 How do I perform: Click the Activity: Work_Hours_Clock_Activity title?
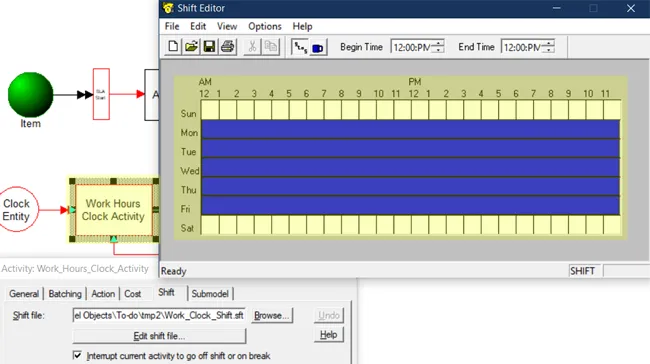(x=75, y=269)
